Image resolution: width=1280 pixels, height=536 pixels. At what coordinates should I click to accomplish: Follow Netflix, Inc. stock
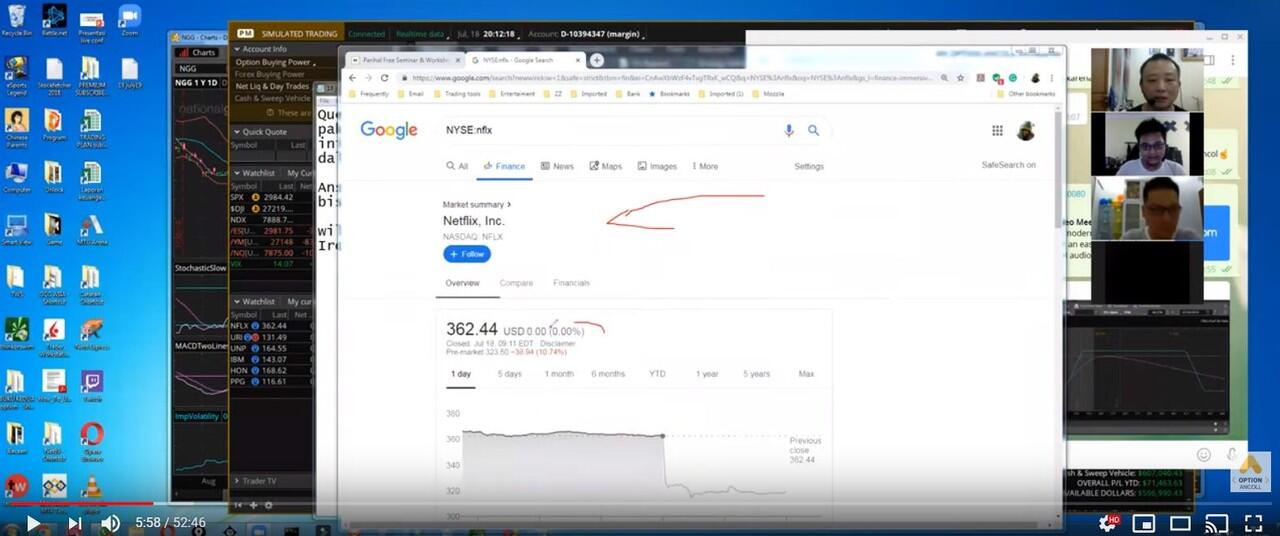[x=467, y=254]
